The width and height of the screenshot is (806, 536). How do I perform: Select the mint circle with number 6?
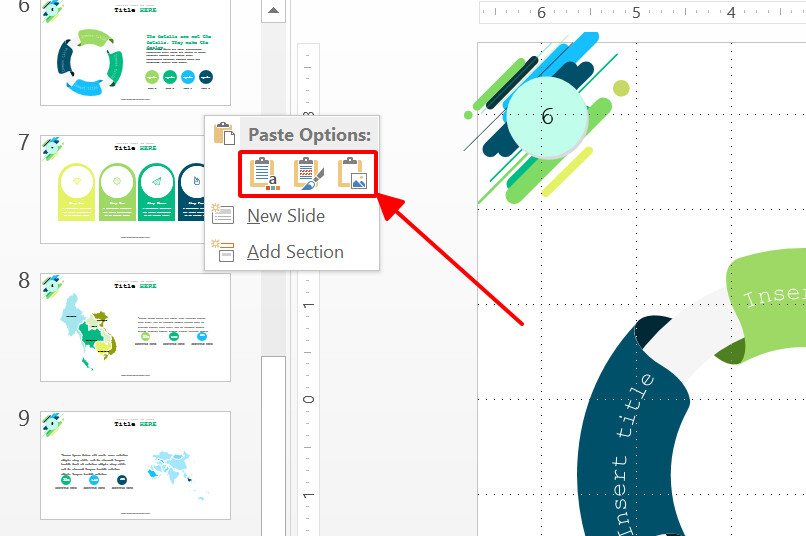[547, 117]
